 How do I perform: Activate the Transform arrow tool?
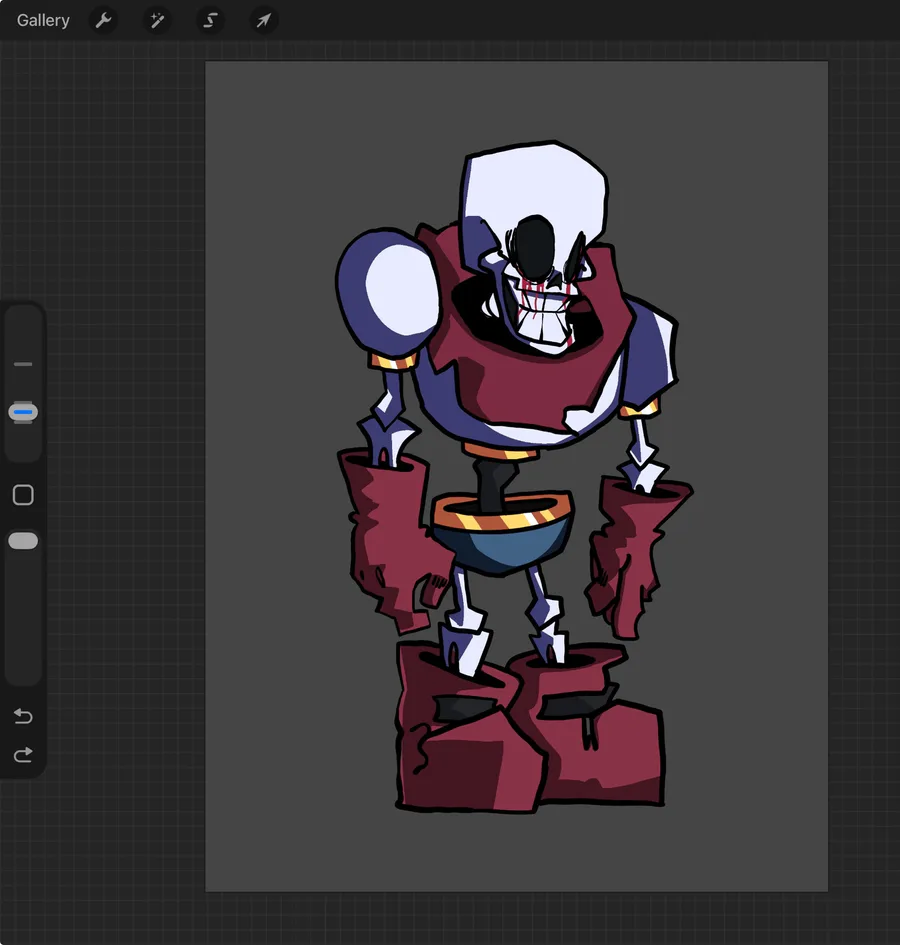tap(263, 20)
